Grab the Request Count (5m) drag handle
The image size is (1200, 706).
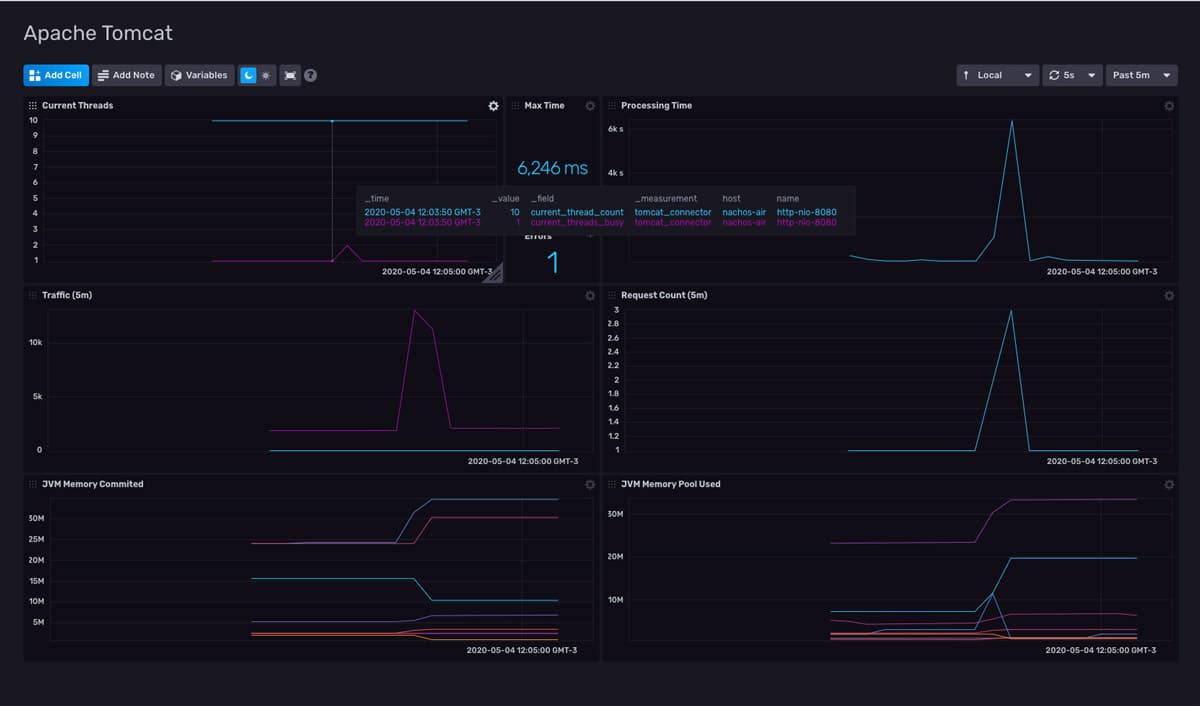pos(612,295)
